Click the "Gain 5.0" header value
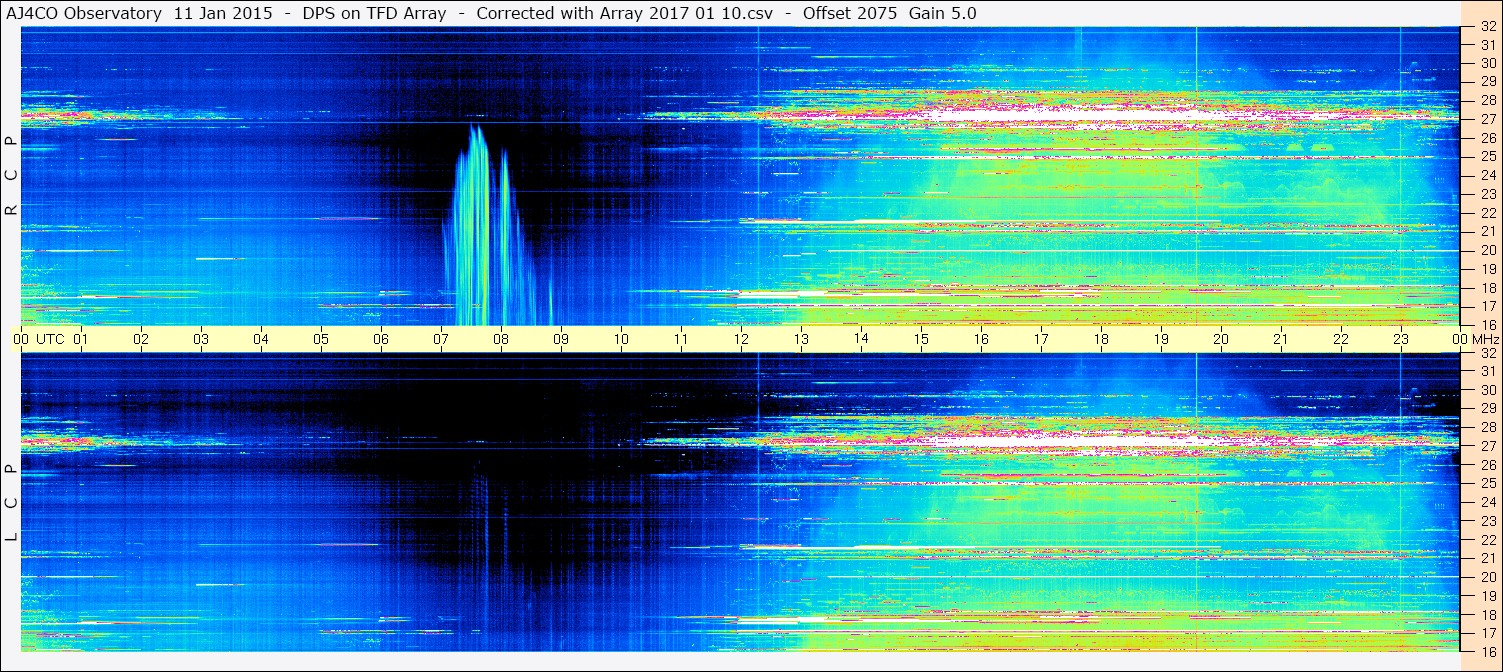This screenshot has width=1503, height=672. pyautogui.click(x=943, y=13)
